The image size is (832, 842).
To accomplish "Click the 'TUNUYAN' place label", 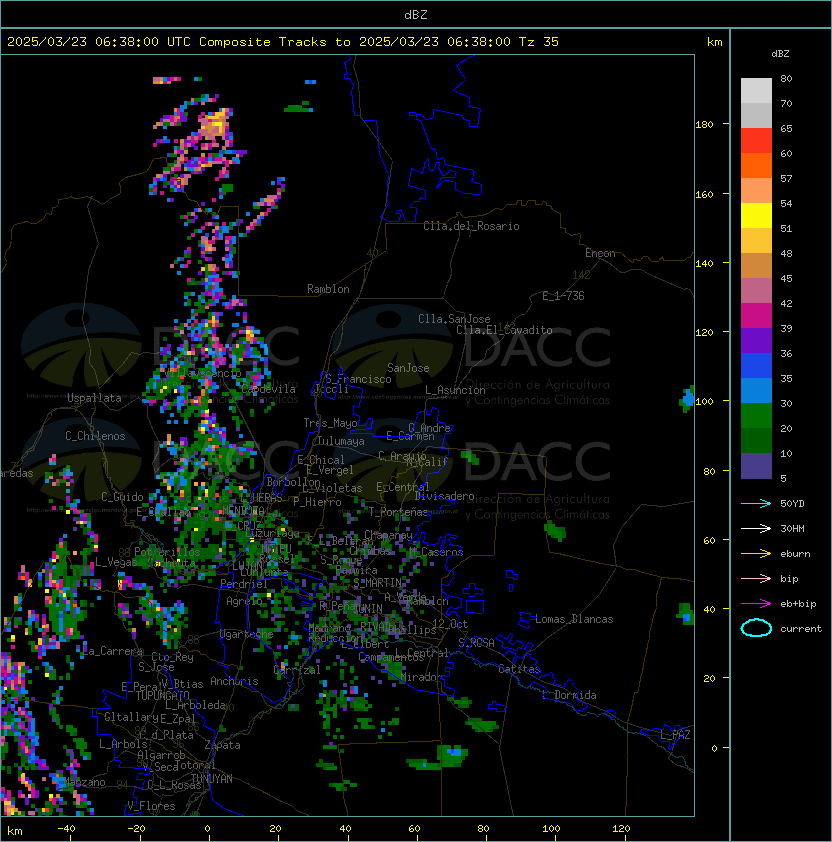I will click(x=212, y=779).
